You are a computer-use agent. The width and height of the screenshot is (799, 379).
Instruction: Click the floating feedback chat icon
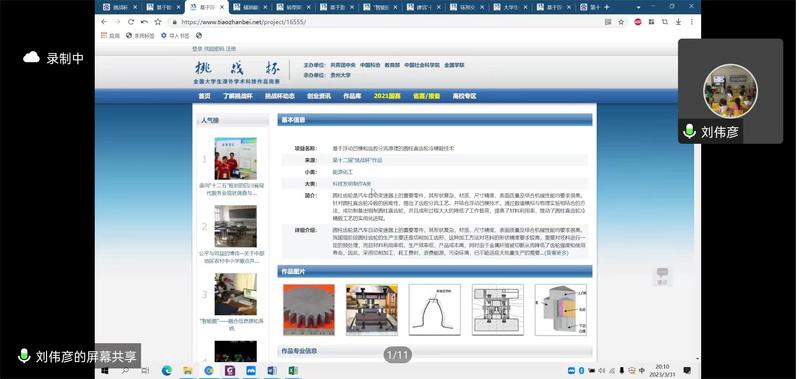tap(662, 276)
